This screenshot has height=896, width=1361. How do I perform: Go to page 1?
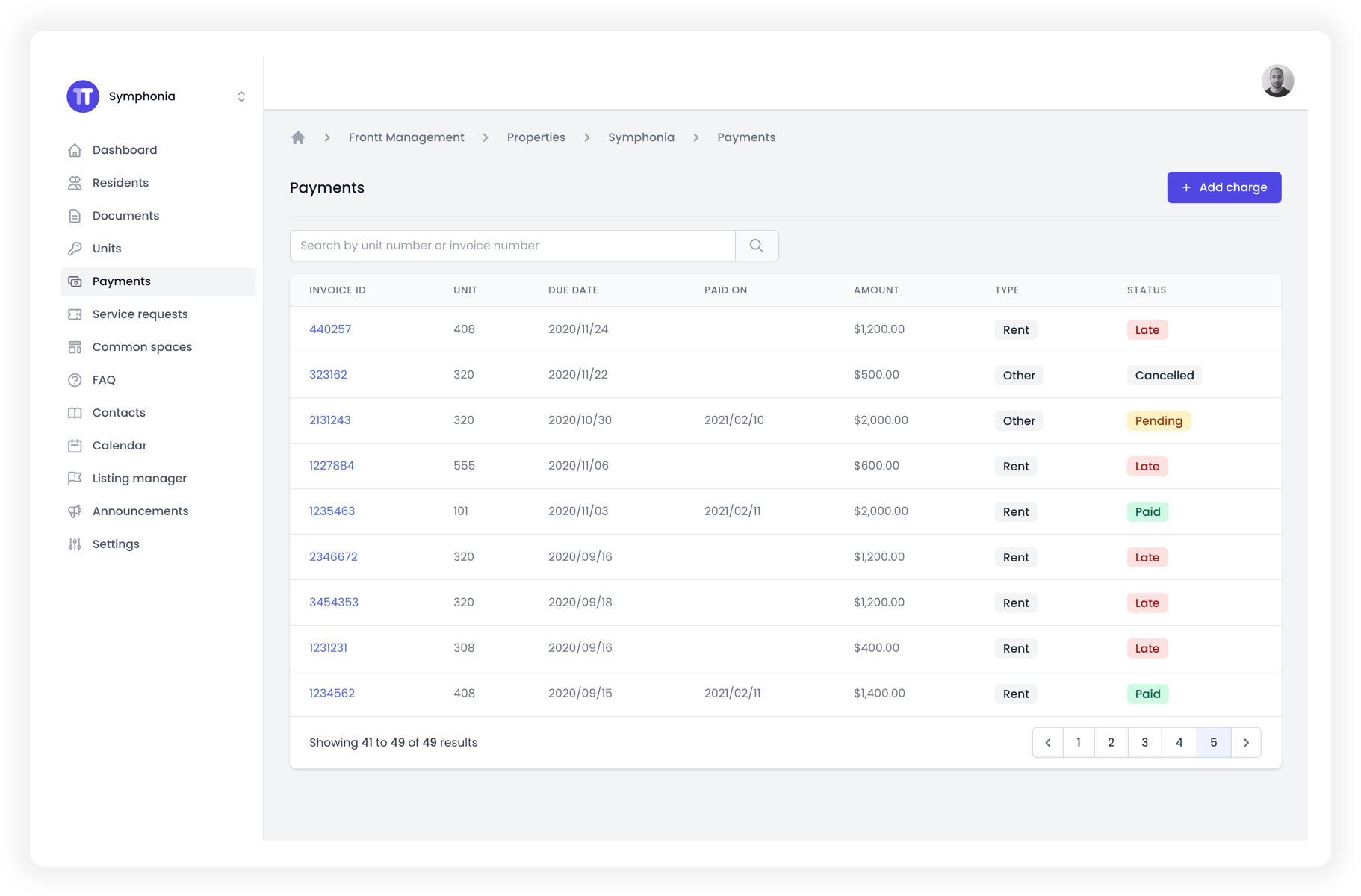point(1079,743)
